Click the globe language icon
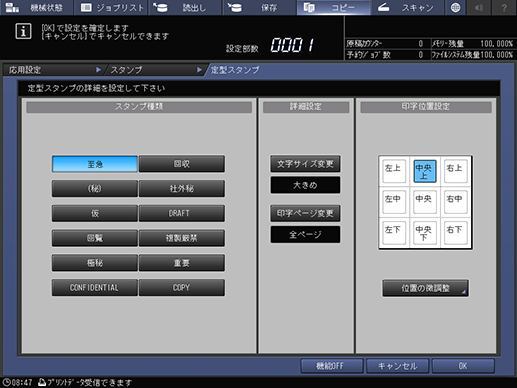The width and height of the screenshot is (517, 388). coord(455,7)
